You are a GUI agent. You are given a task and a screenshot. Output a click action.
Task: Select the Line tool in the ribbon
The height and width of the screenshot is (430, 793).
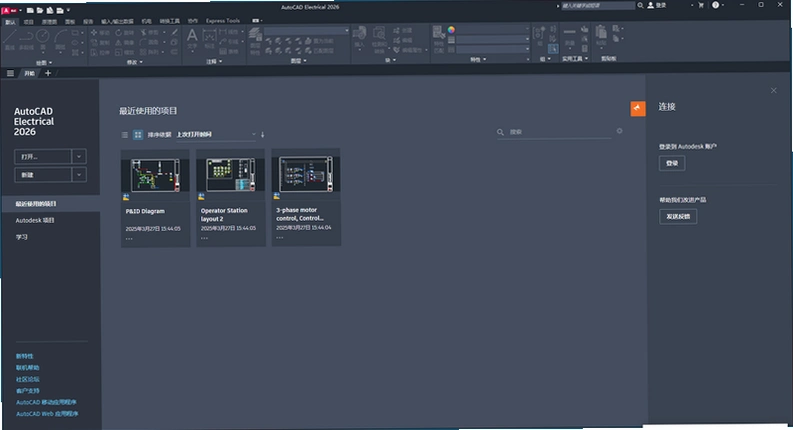[10, 39]
